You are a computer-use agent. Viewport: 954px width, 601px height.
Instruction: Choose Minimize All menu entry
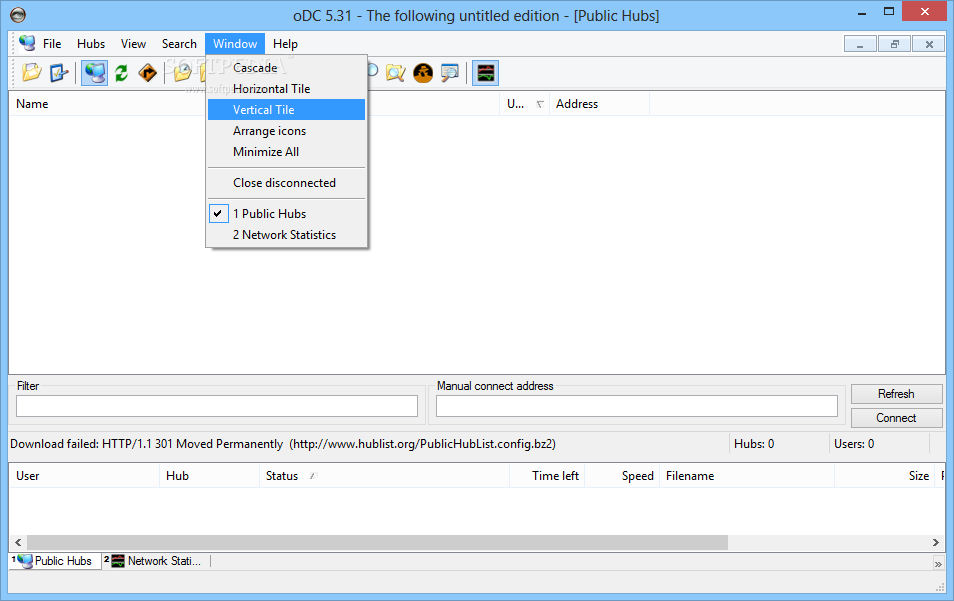click(x=287, y=152)
